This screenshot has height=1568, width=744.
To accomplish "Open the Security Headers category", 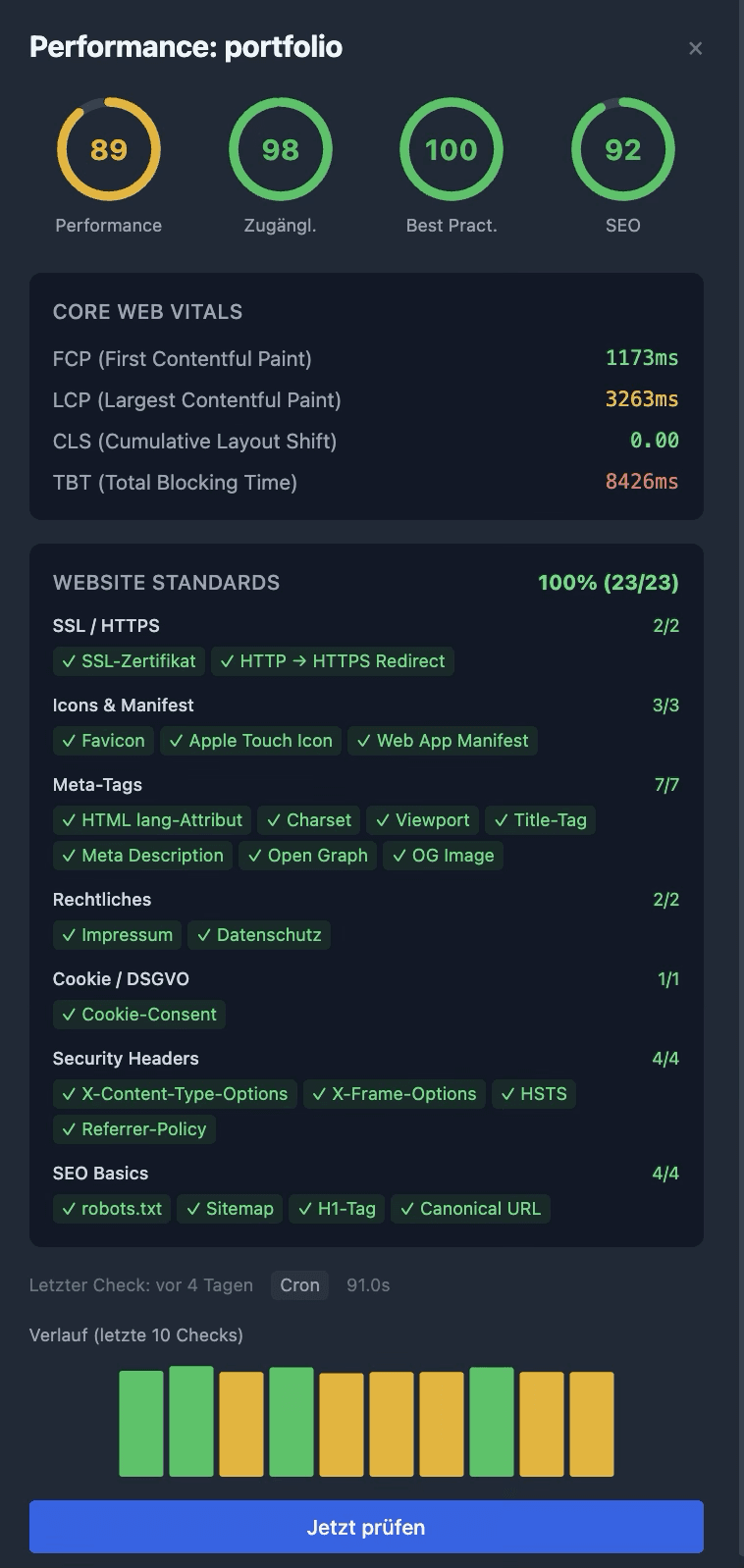I will click(x=126, y=1059).
